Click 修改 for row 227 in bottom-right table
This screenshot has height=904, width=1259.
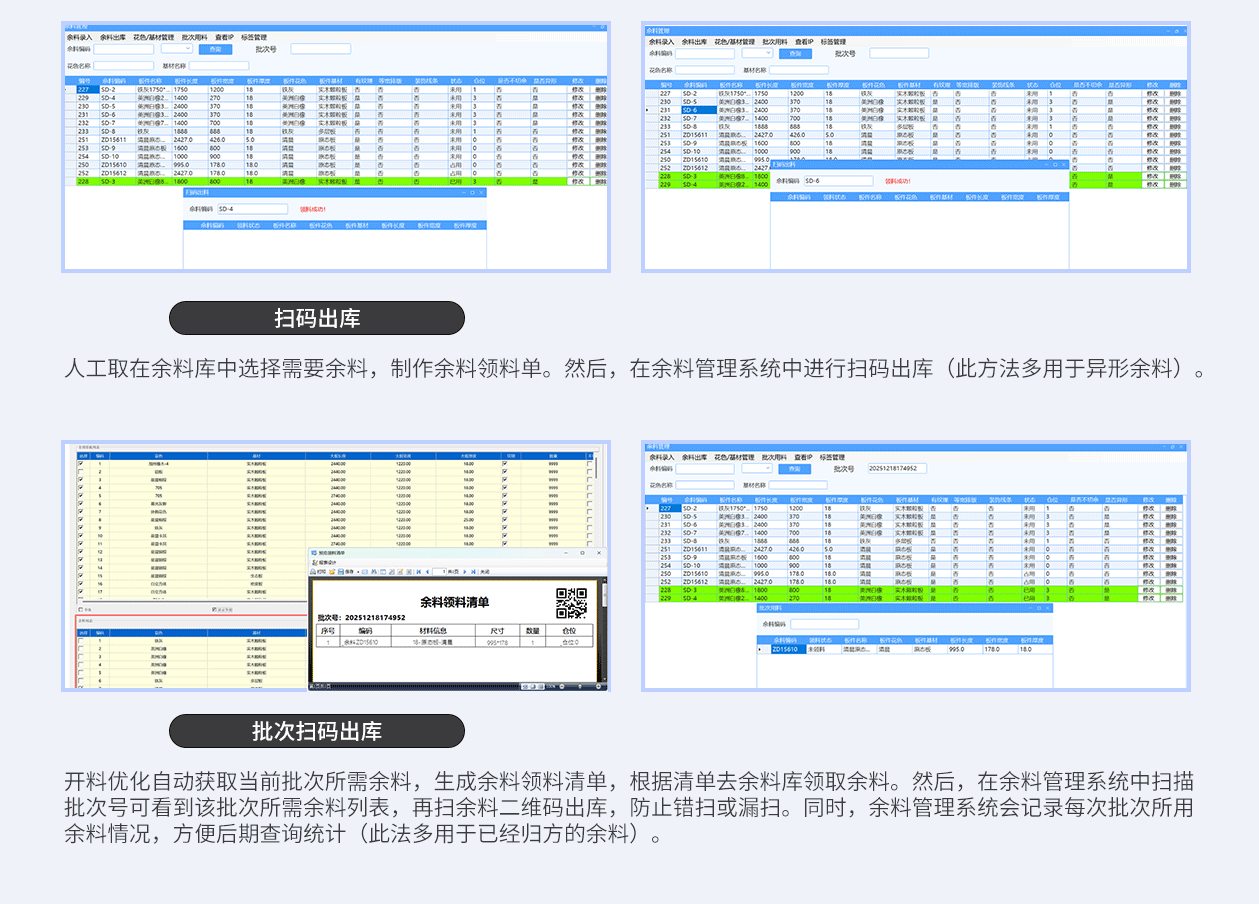tap(1148, 508)
